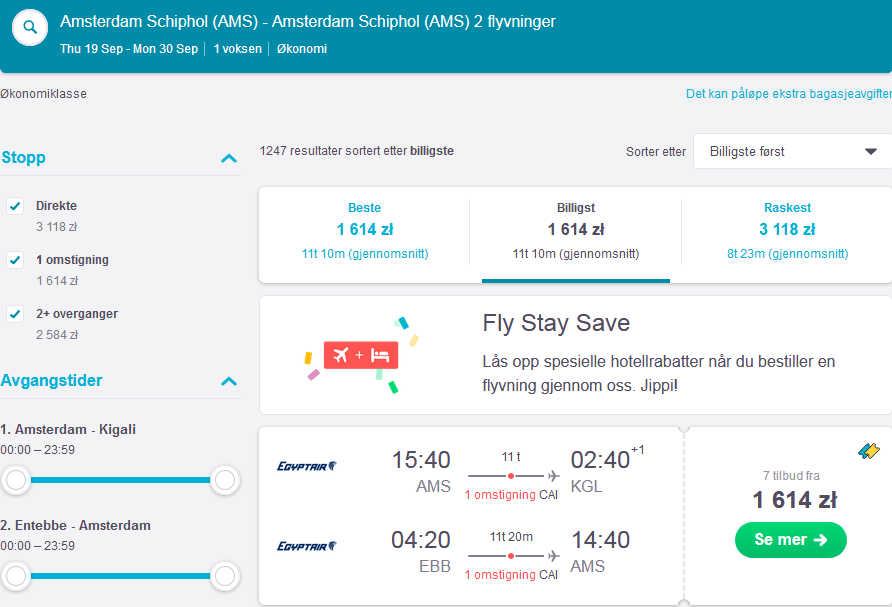This screenshot has width=892, height=607.
Task: Collapse the Stopp filter section
Action: (229, 158)
